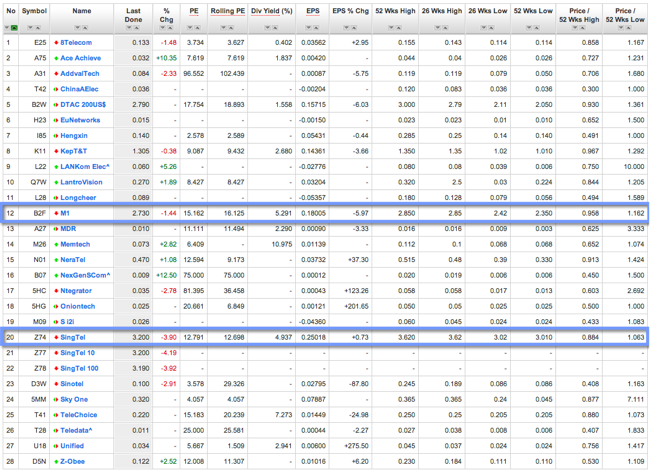Click the underlined PE column header

(194, 11)
